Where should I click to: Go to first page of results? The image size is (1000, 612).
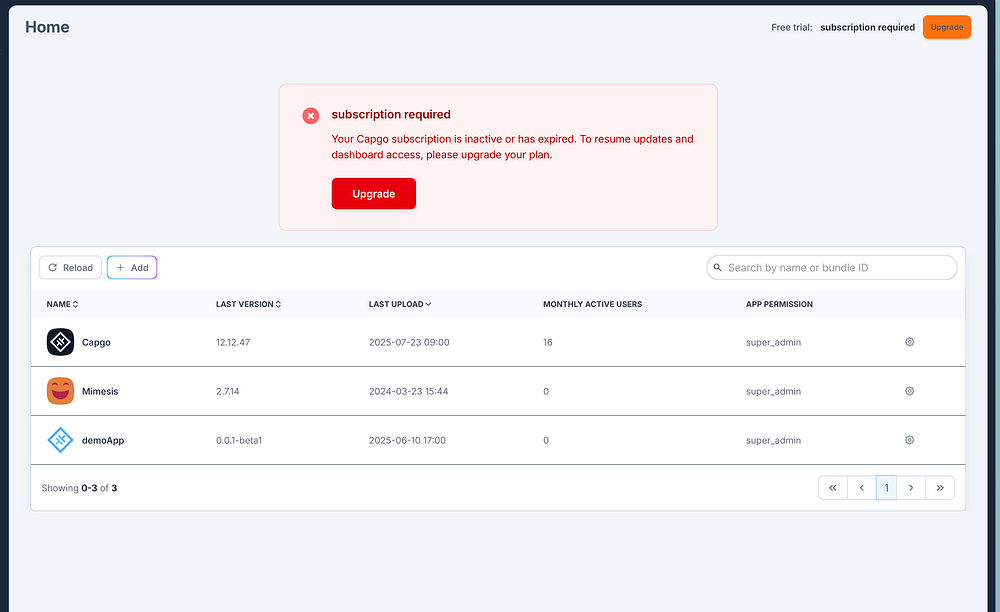click(x=833, y=488)
